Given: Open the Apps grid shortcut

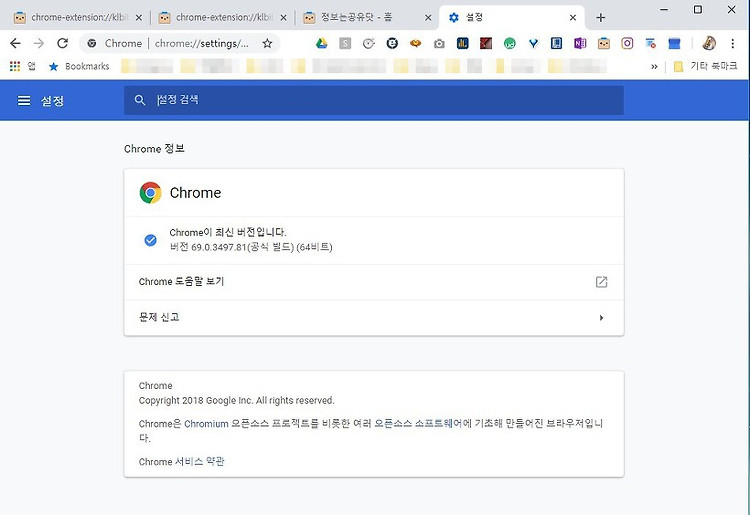Looking at the screenshot, I should pyautogui.click(x=15, y=66).
